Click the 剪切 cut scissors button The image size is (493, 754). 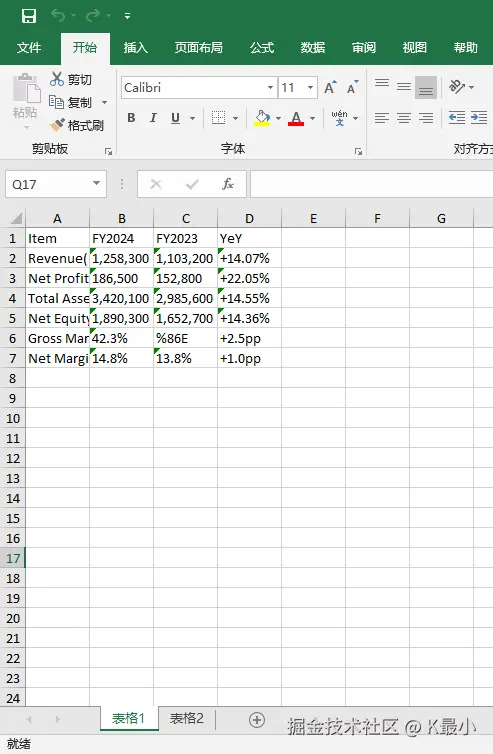click(x=71, y=79)
